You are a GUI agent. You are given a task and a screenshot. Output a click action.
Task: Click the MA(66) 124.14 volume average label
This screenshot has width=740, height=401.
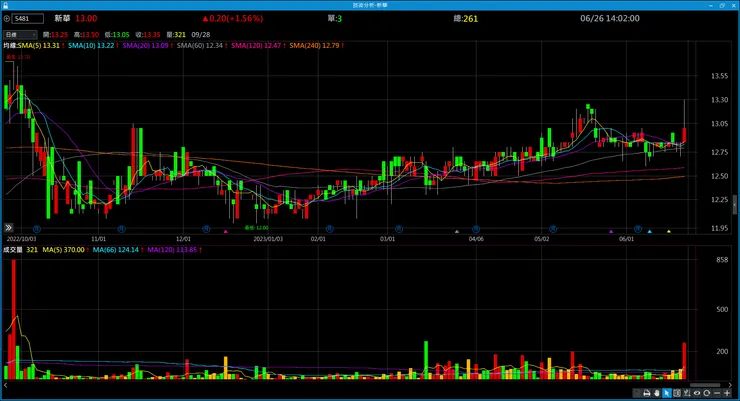(x=118, y=250)
